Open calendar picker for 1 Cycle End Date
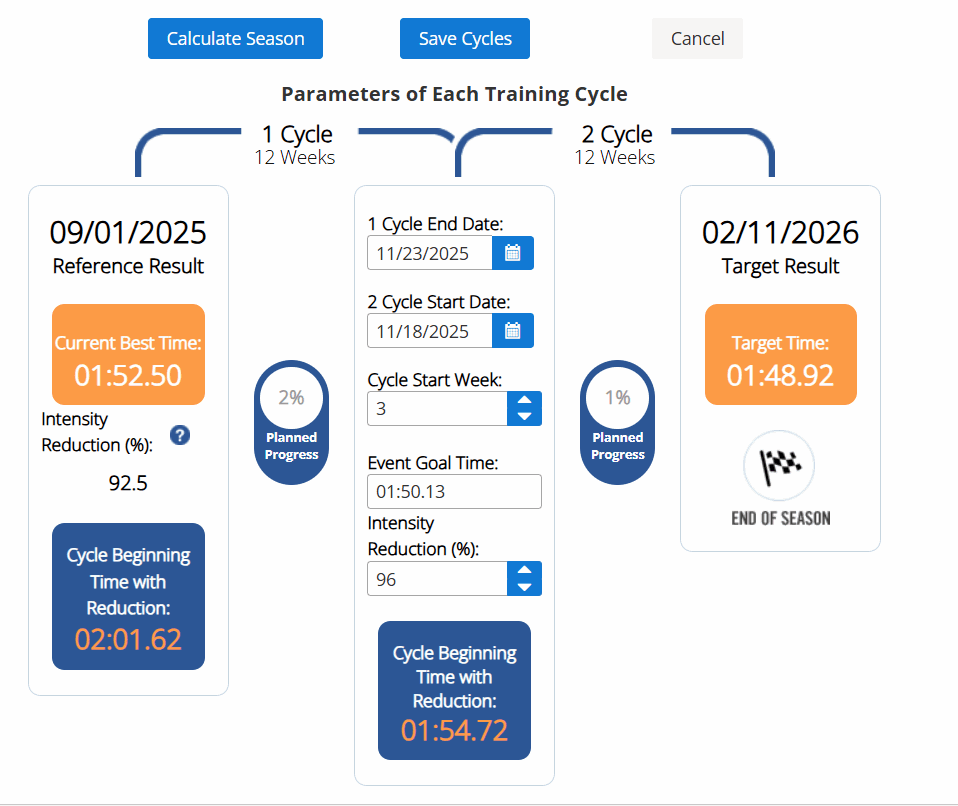The image size is (958, 806). pos(513,253)
